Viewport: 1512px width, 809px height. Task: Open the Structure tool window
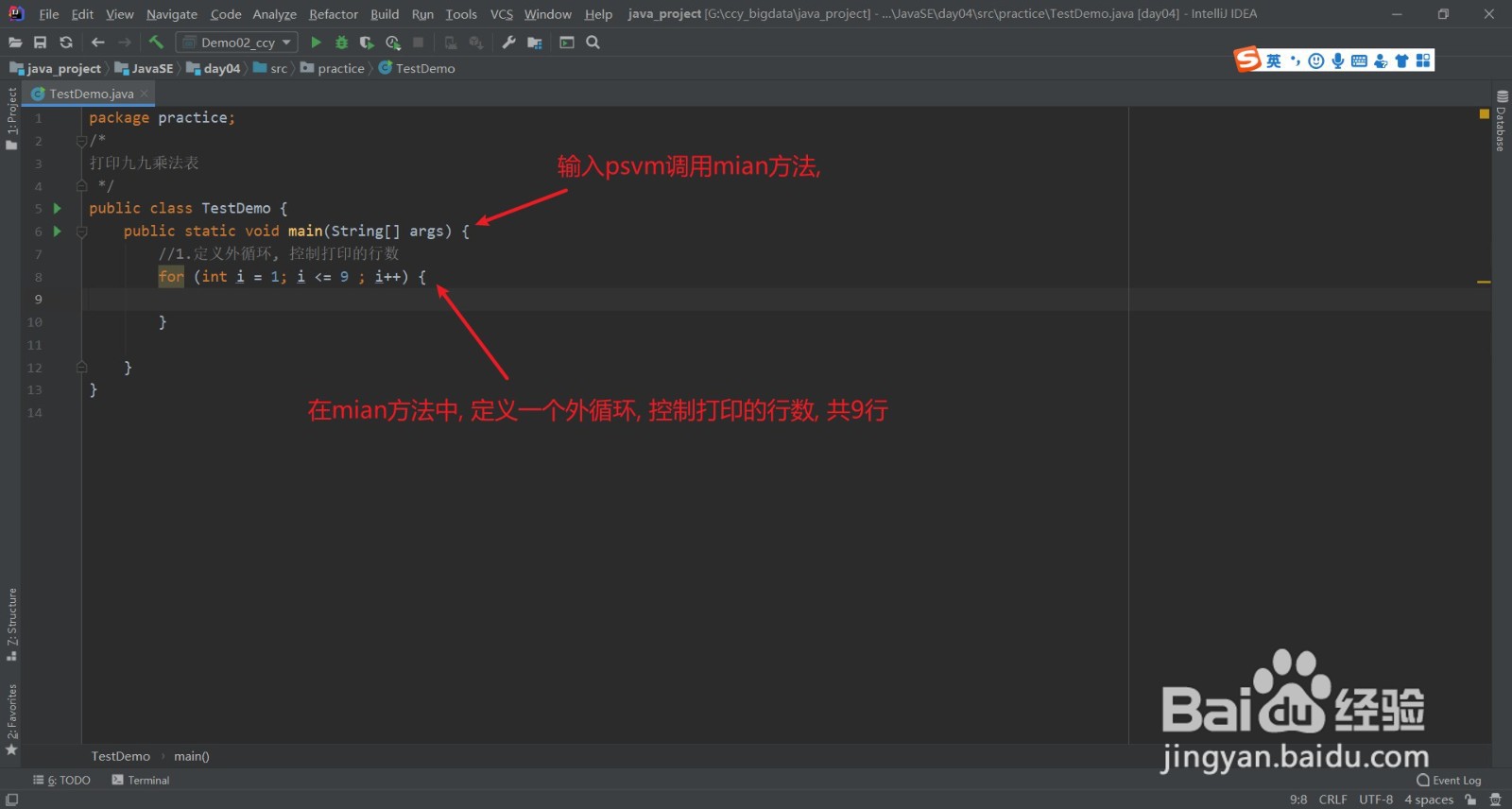11,624
